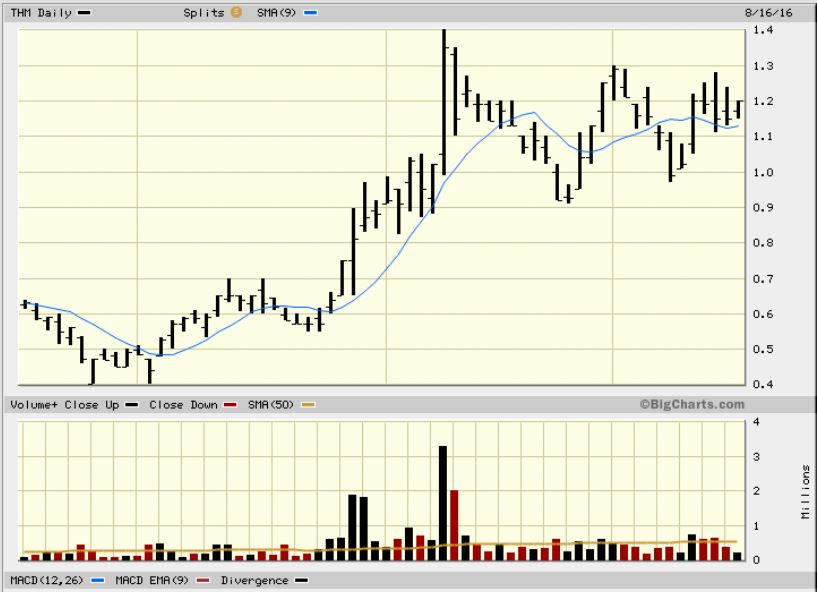Click the tallest black volume bar
The height and width of the screenshot is (592, 817).
pyautogui.click(x=443, y=503)
